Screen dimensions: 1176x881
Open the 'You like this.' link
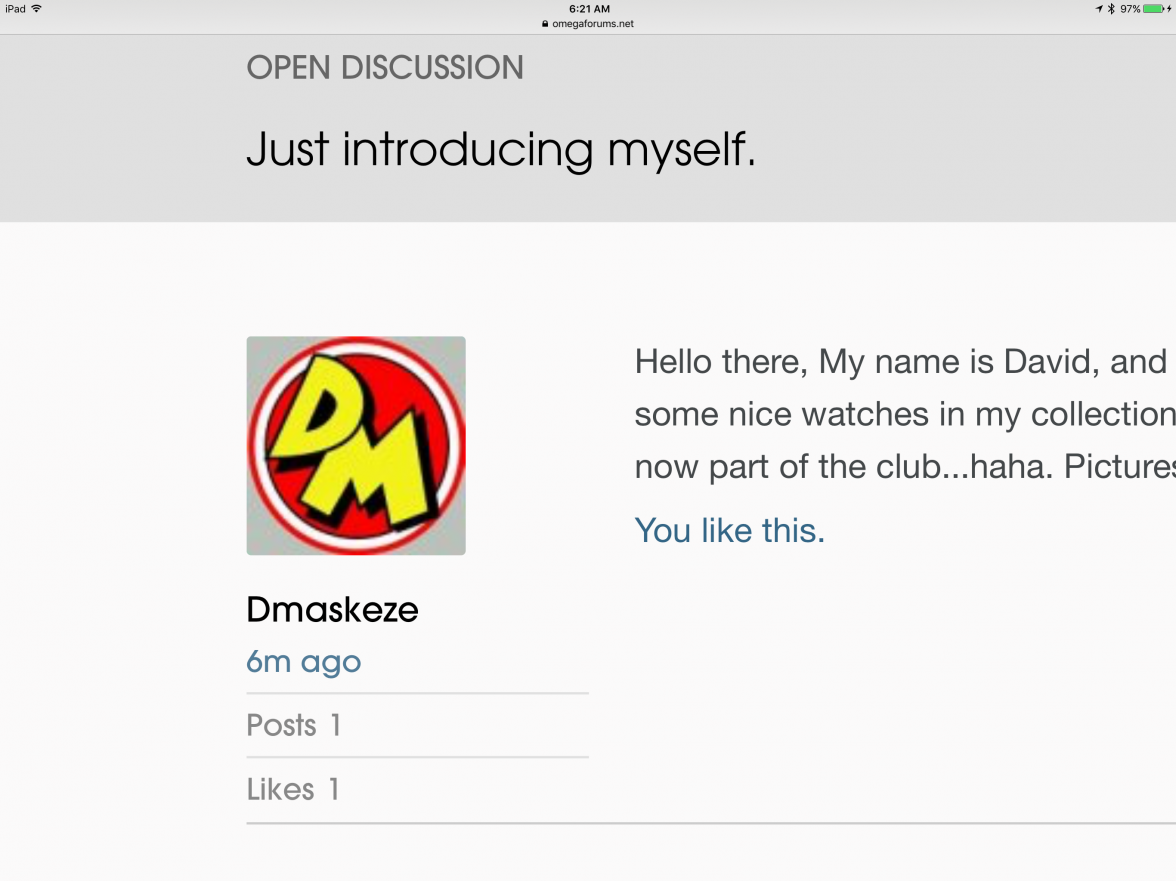pyautogui.click(x=729, y=530)
